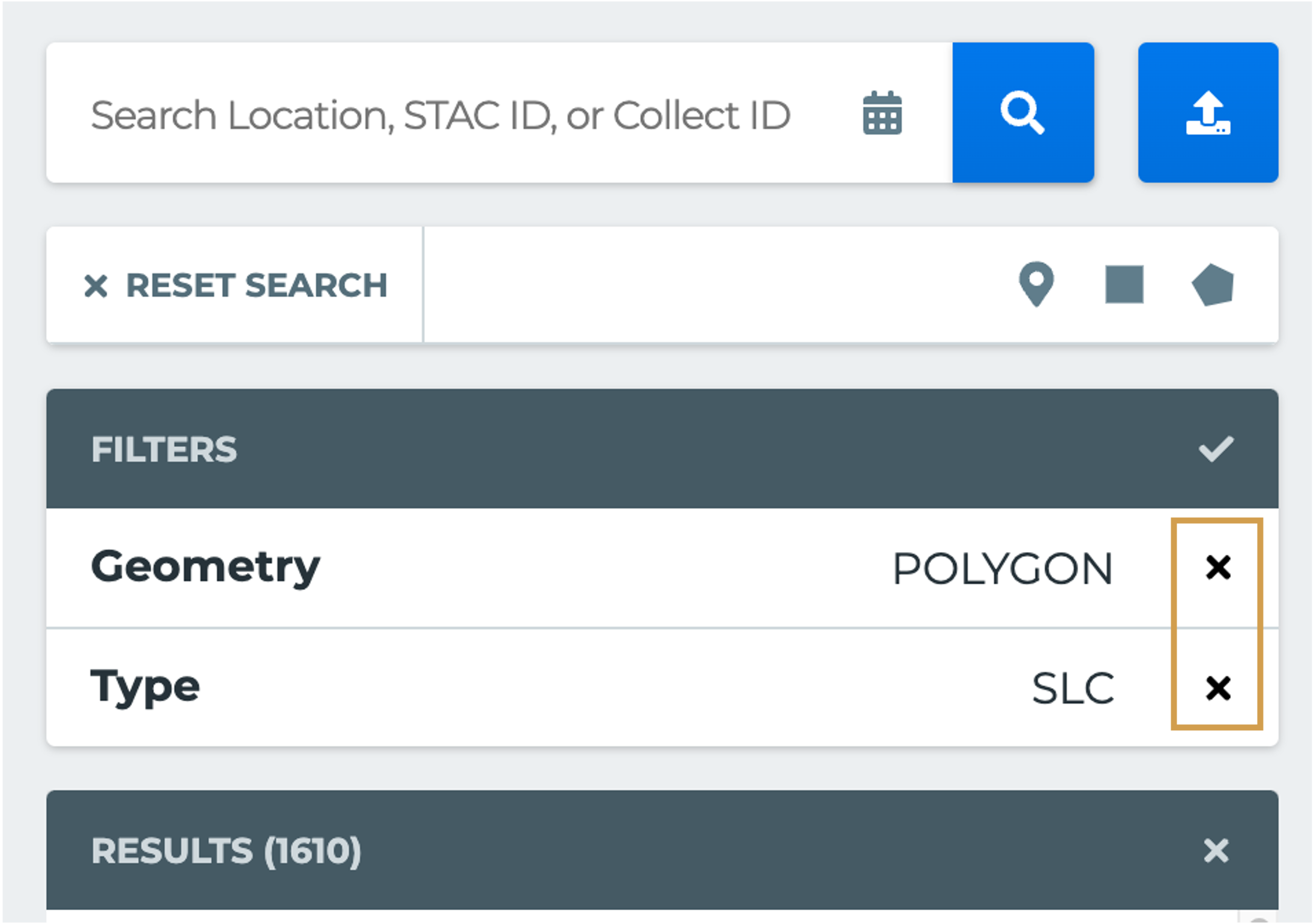Open the date calendar picker
The height and width of the screenshot is (924, 1314).
pos(882,113)
